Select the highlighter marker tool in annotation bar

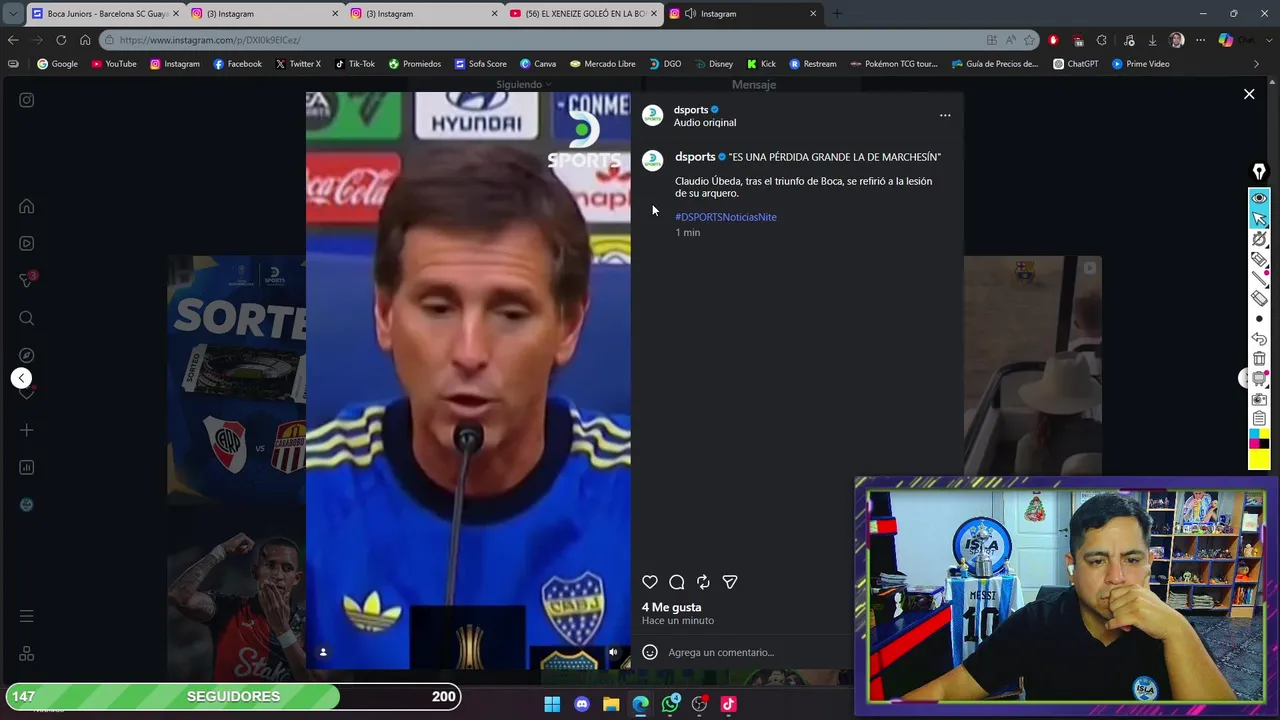tap(1259, 259)
